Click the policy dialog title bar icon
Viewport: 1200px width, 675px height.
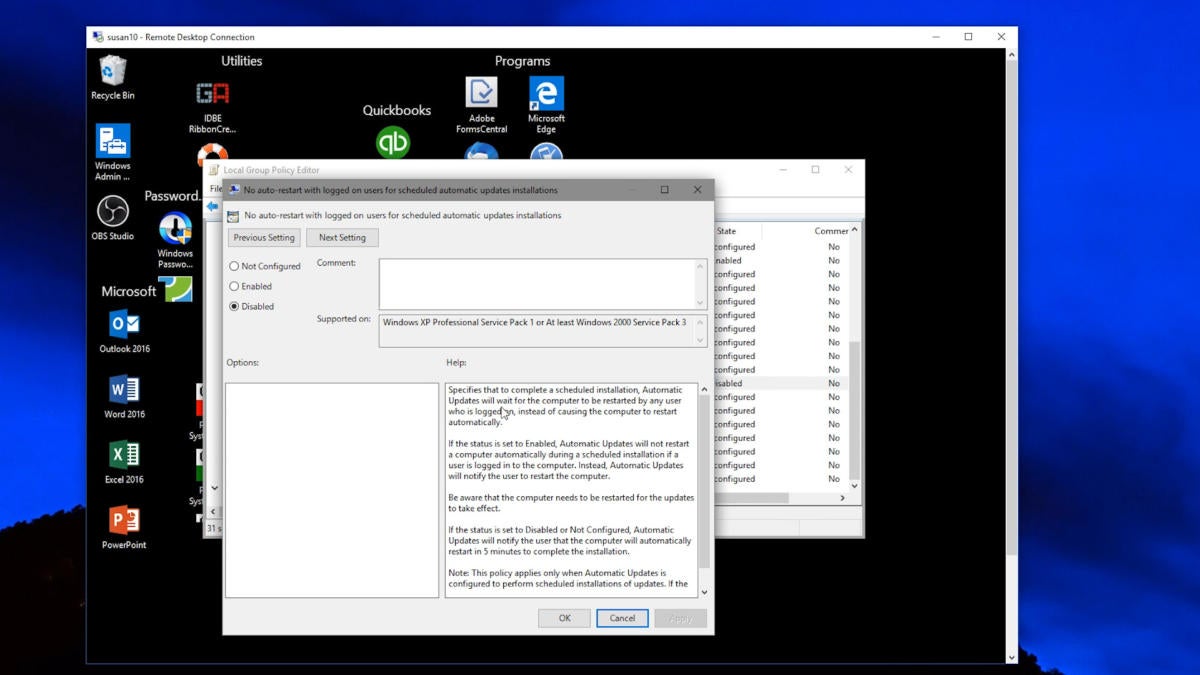coord(234,190)
